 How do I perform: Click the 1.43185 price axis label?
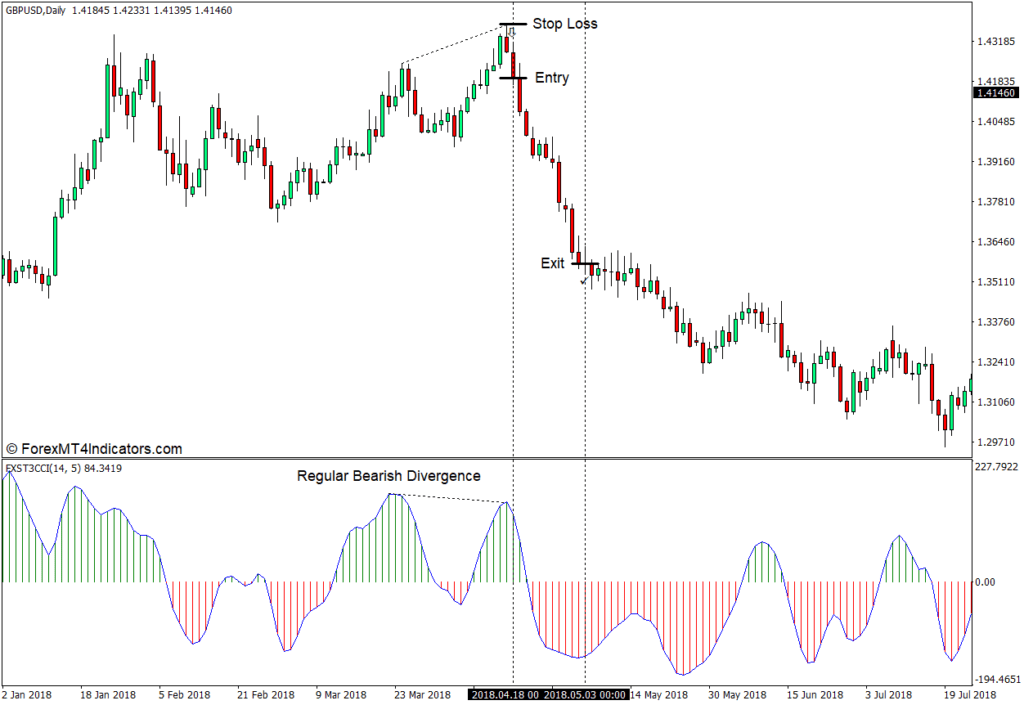pyautogui.click(x=995, y=42)
